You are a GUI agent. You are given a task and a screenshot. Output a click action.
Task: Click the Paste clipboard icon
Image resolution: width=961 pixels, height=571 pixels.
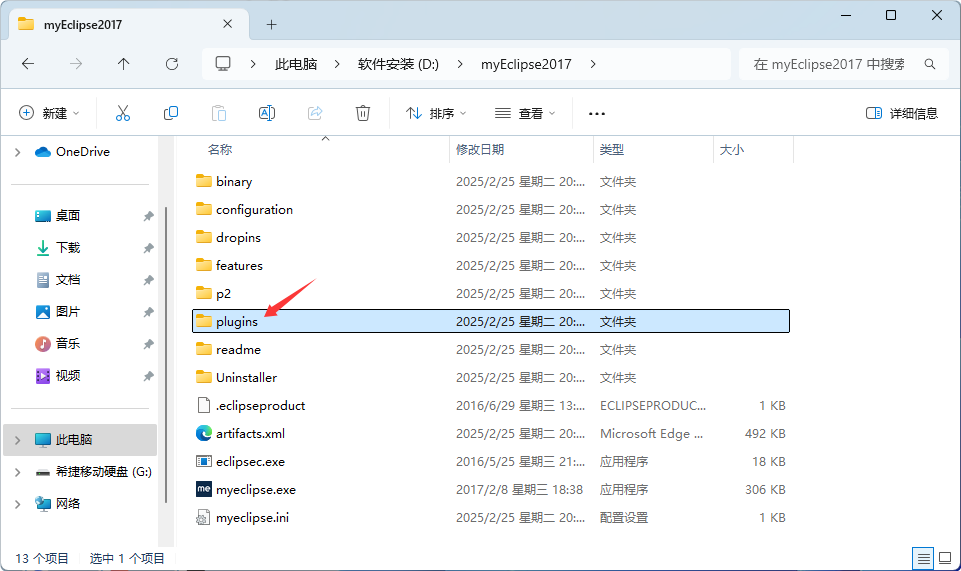click(219, 113)
